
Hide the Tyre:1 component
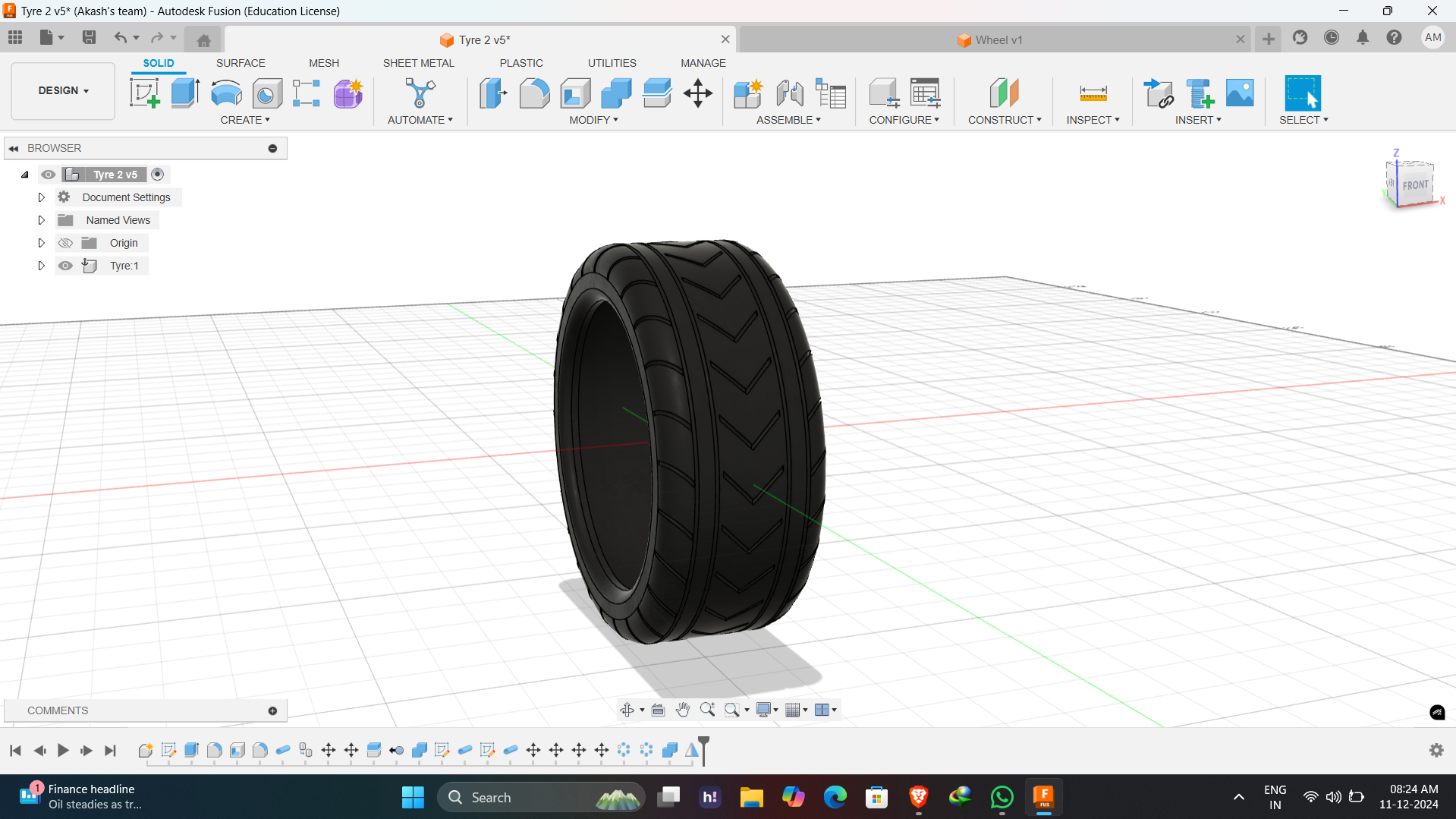click(65, 266)
